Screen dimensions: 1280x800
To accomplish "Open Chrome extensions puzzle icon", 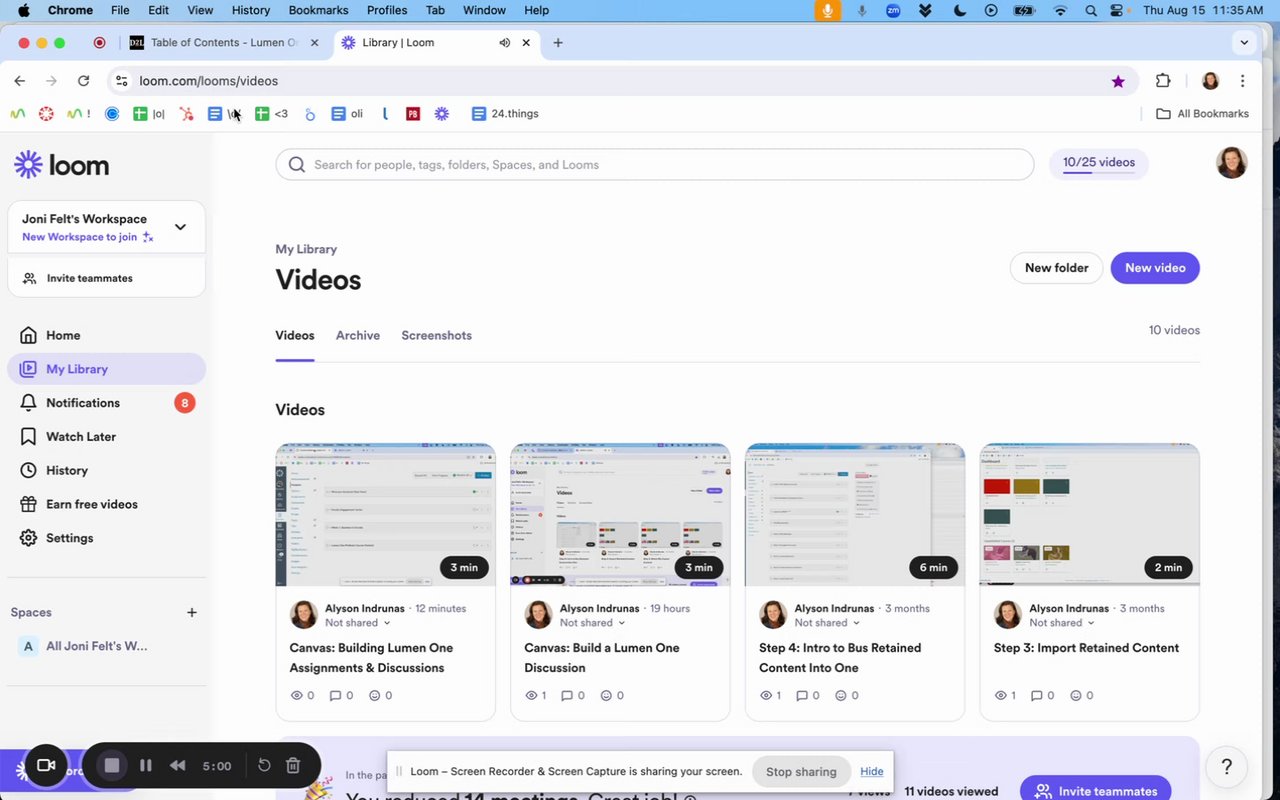I will click(1163, 81).
